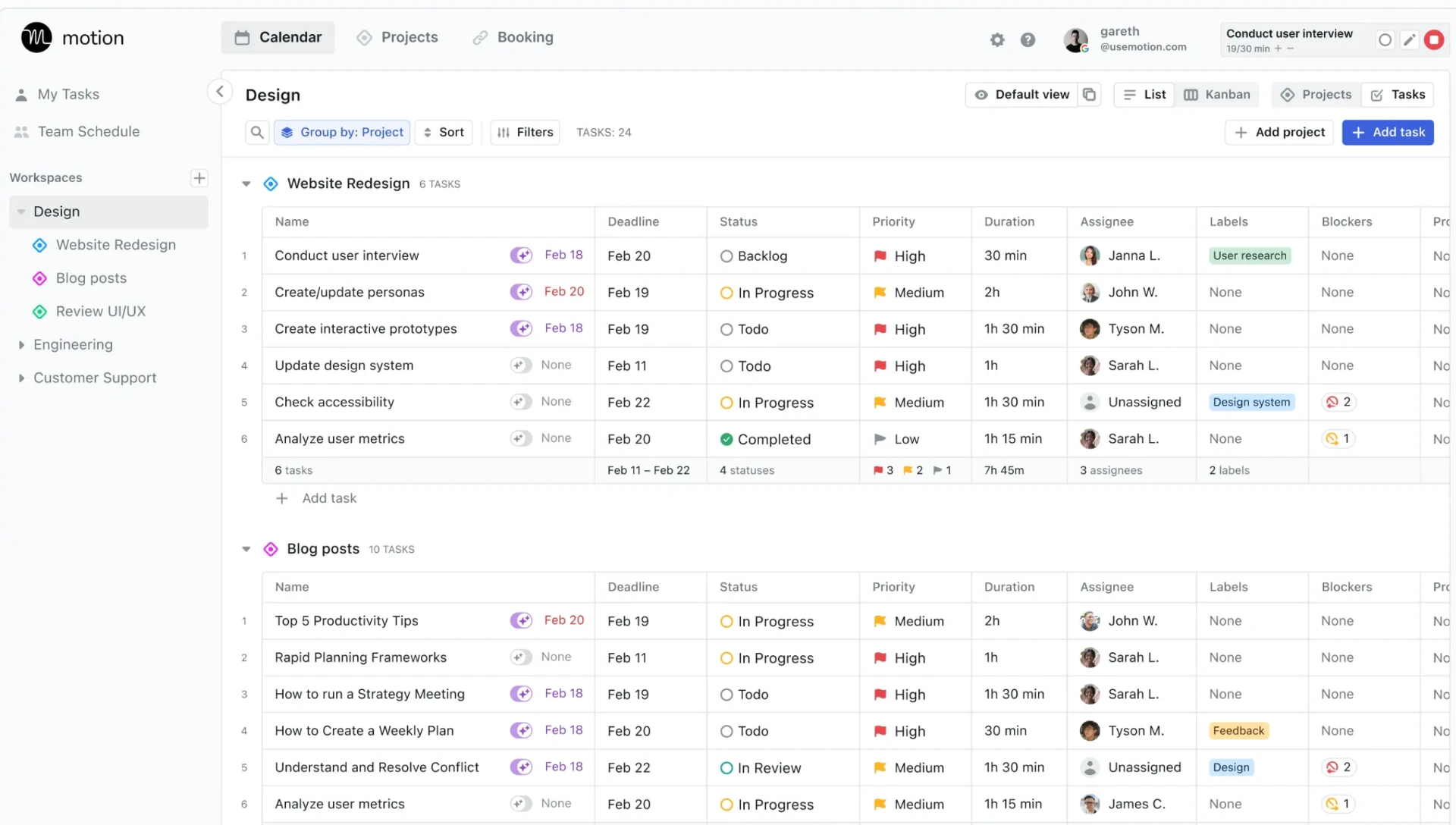Open Blog posts in the sidebar

tap(91, 278)
